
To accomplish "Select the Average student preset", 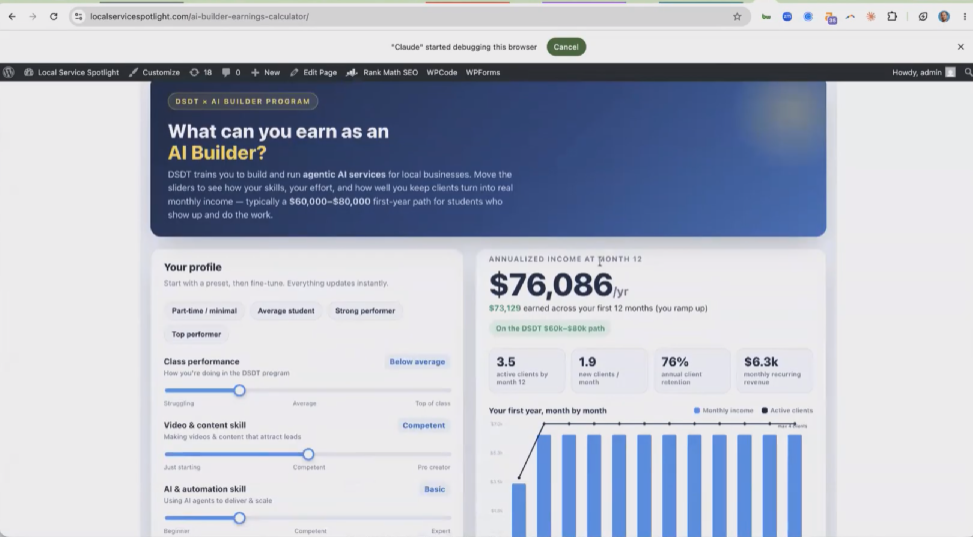I will (x=285, y=310).
